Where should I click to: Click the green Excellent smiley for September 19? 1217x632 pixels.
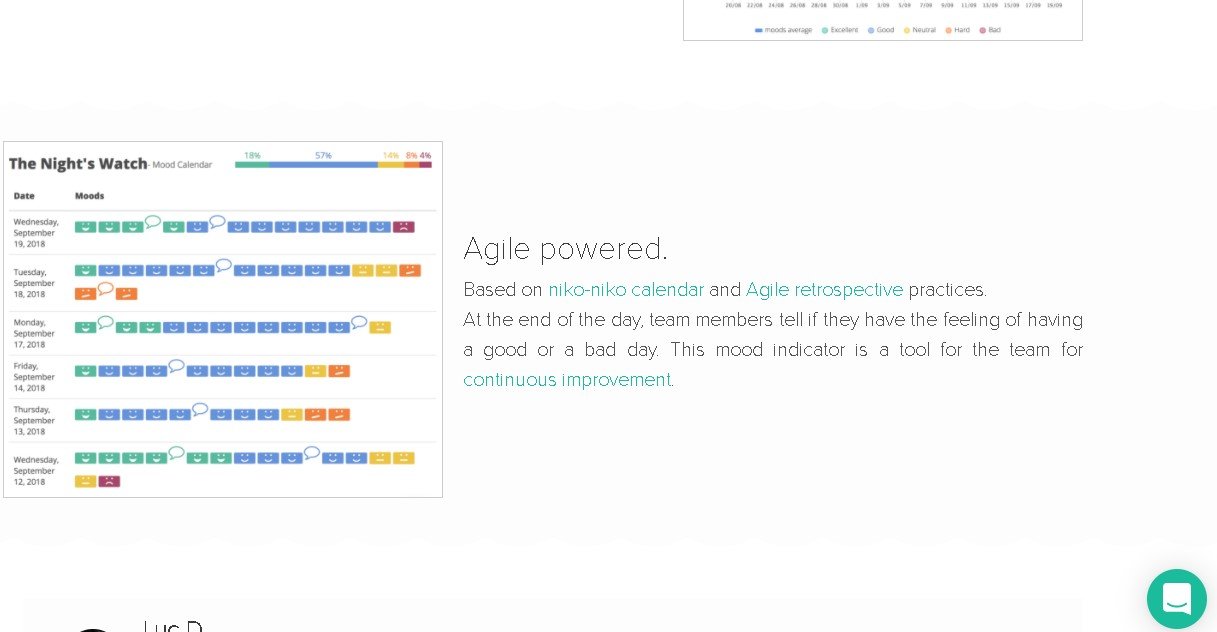coord(86,227)
